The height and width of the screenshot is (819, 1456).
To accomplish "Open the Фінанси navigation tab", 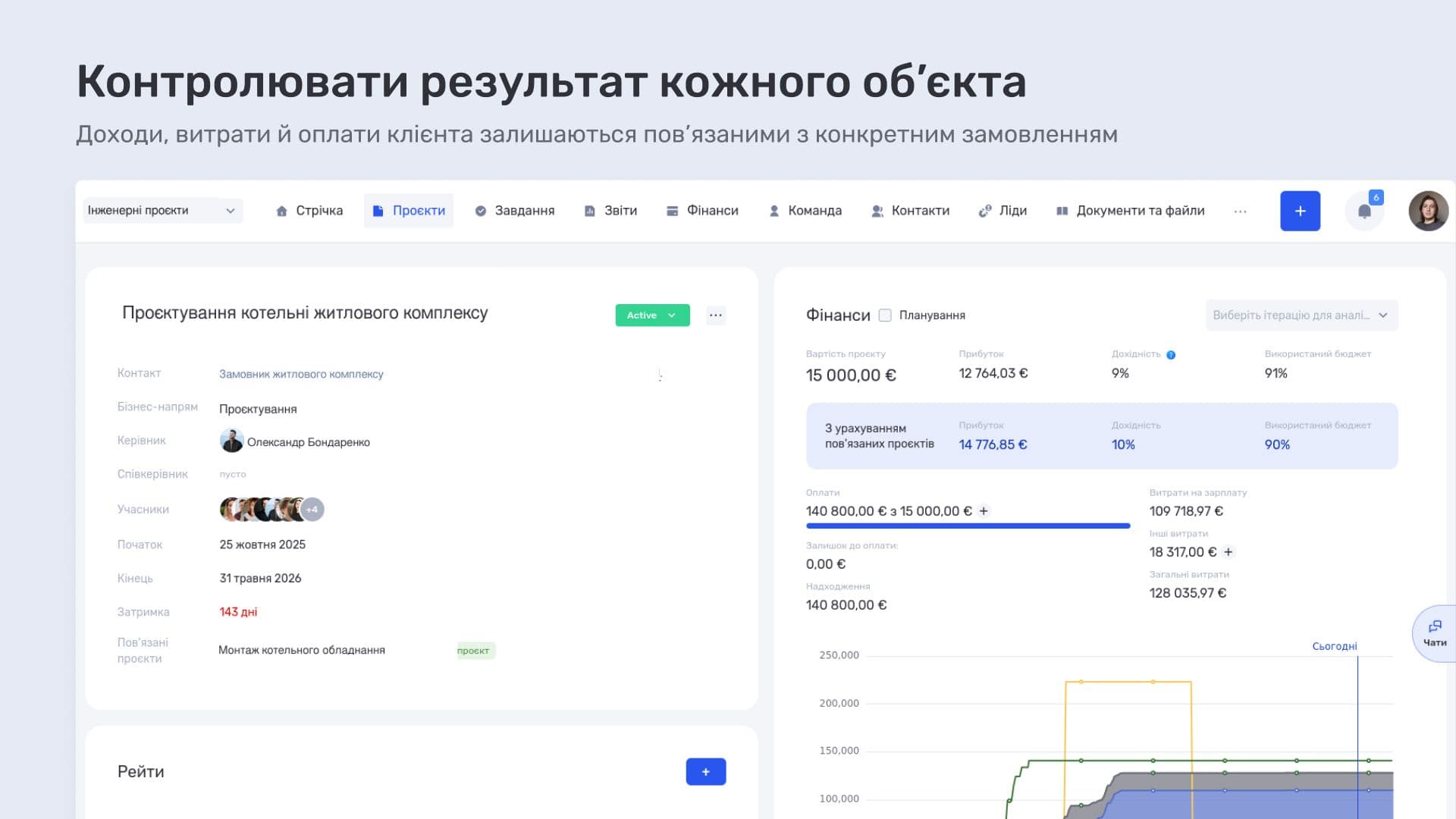I will point(702,211).
